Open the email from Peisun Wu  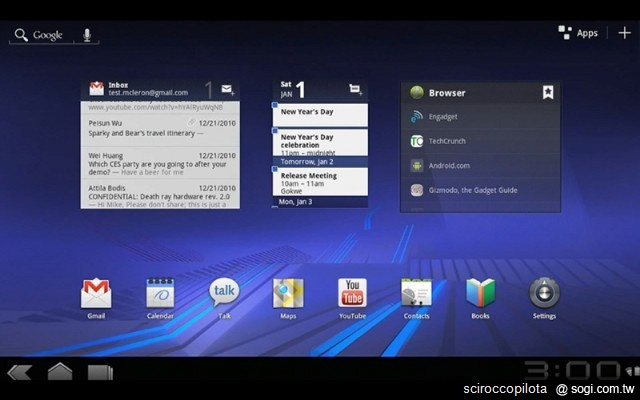[160, 130]
